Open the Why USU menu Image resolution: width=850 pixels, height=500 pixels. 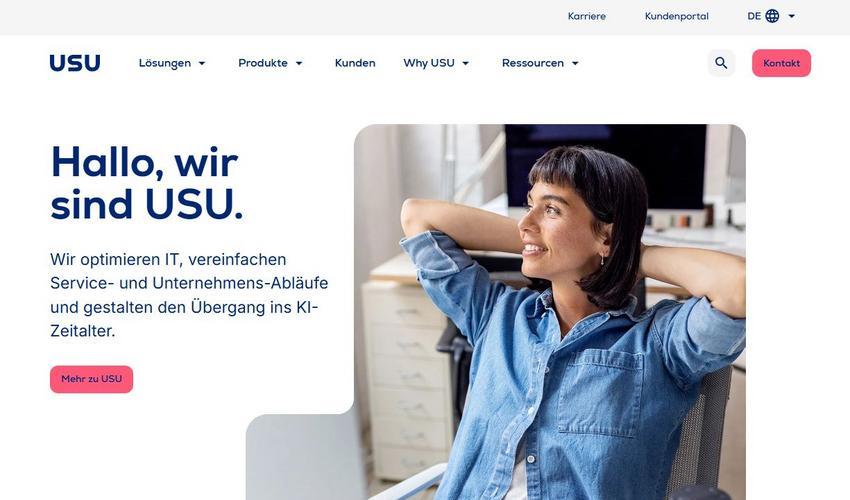(x=429, y=63)
